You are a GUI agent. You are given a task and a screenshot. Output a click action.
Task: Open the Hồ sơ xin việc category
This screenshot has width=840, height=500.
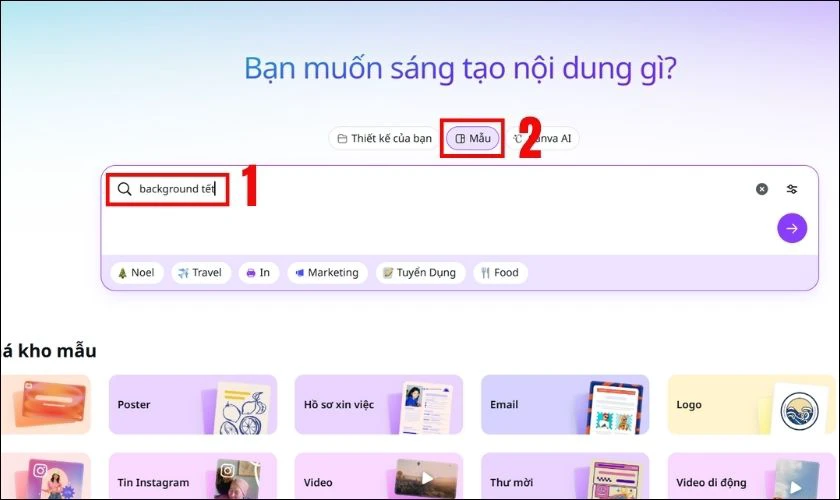point(379,405)
